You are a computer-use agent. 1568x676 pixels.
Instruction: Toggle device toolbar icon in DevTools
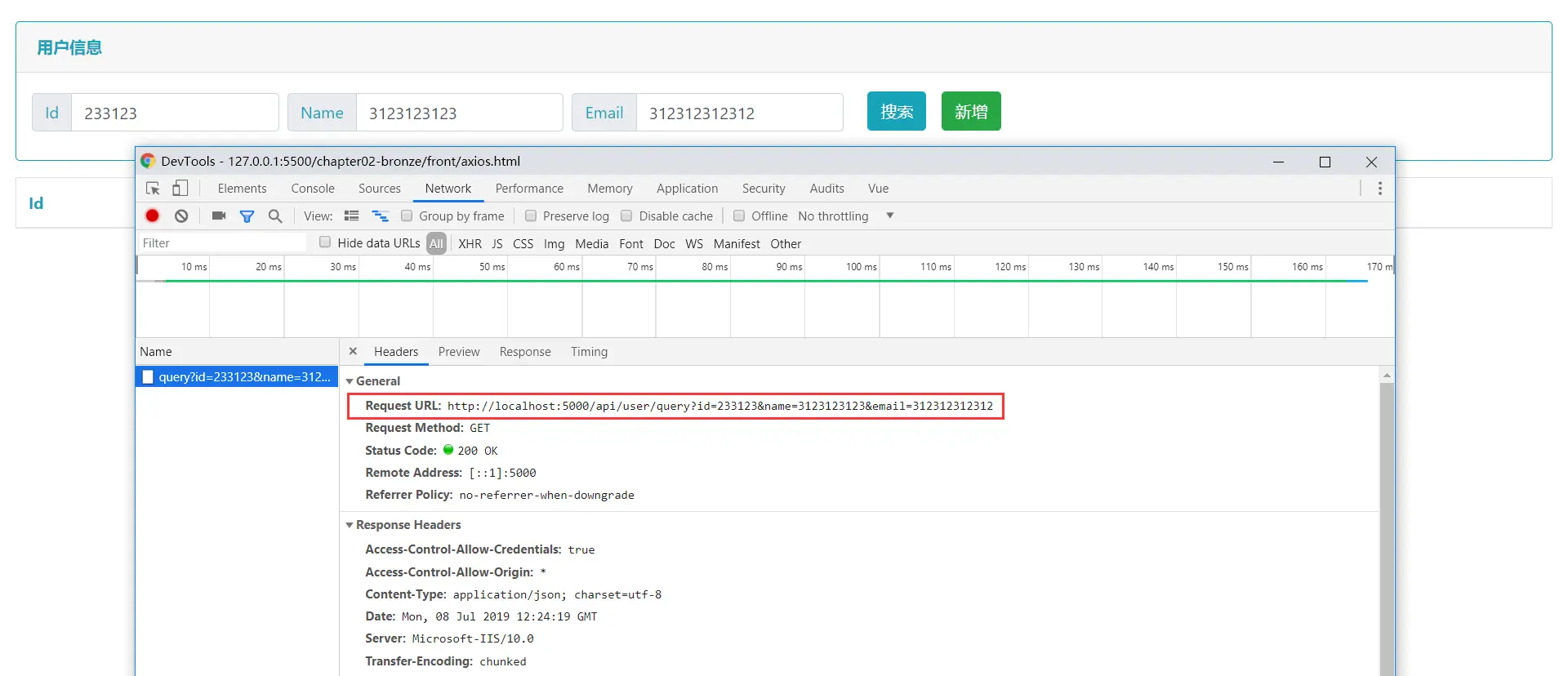[180, 189]
